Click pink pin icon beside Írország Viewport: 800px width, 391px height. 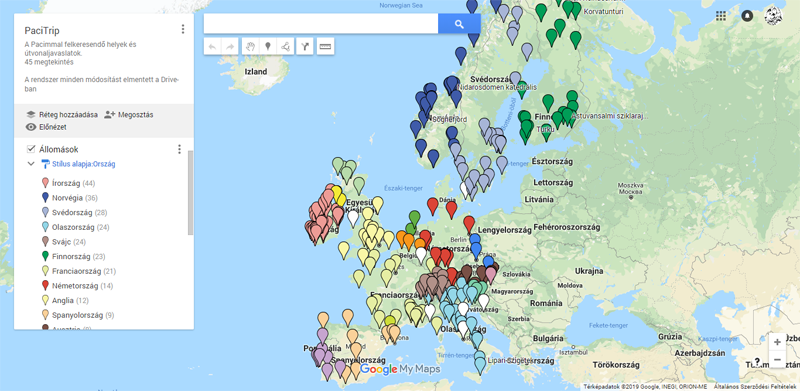44,183
